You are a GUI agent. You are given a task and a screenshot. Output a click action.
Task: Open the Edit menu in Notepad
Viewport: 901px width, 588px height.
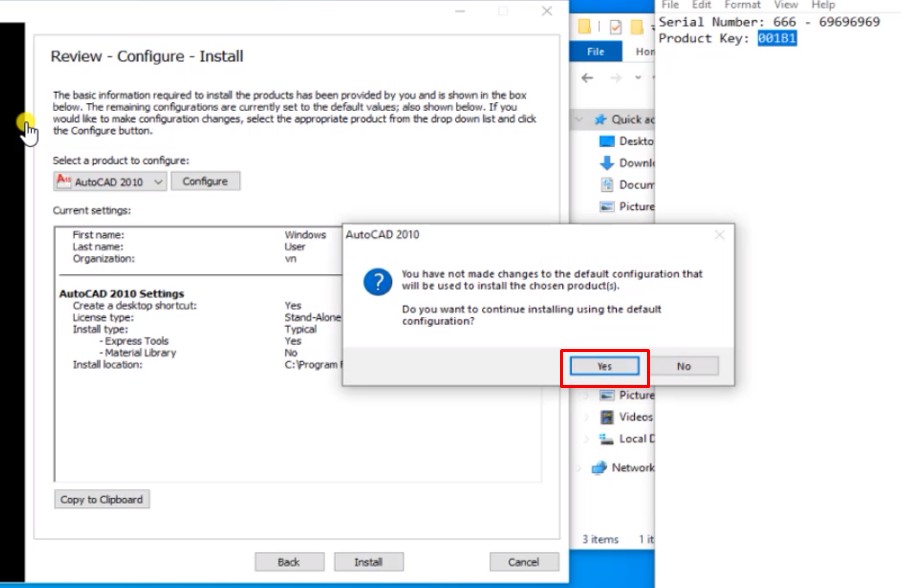702,5
